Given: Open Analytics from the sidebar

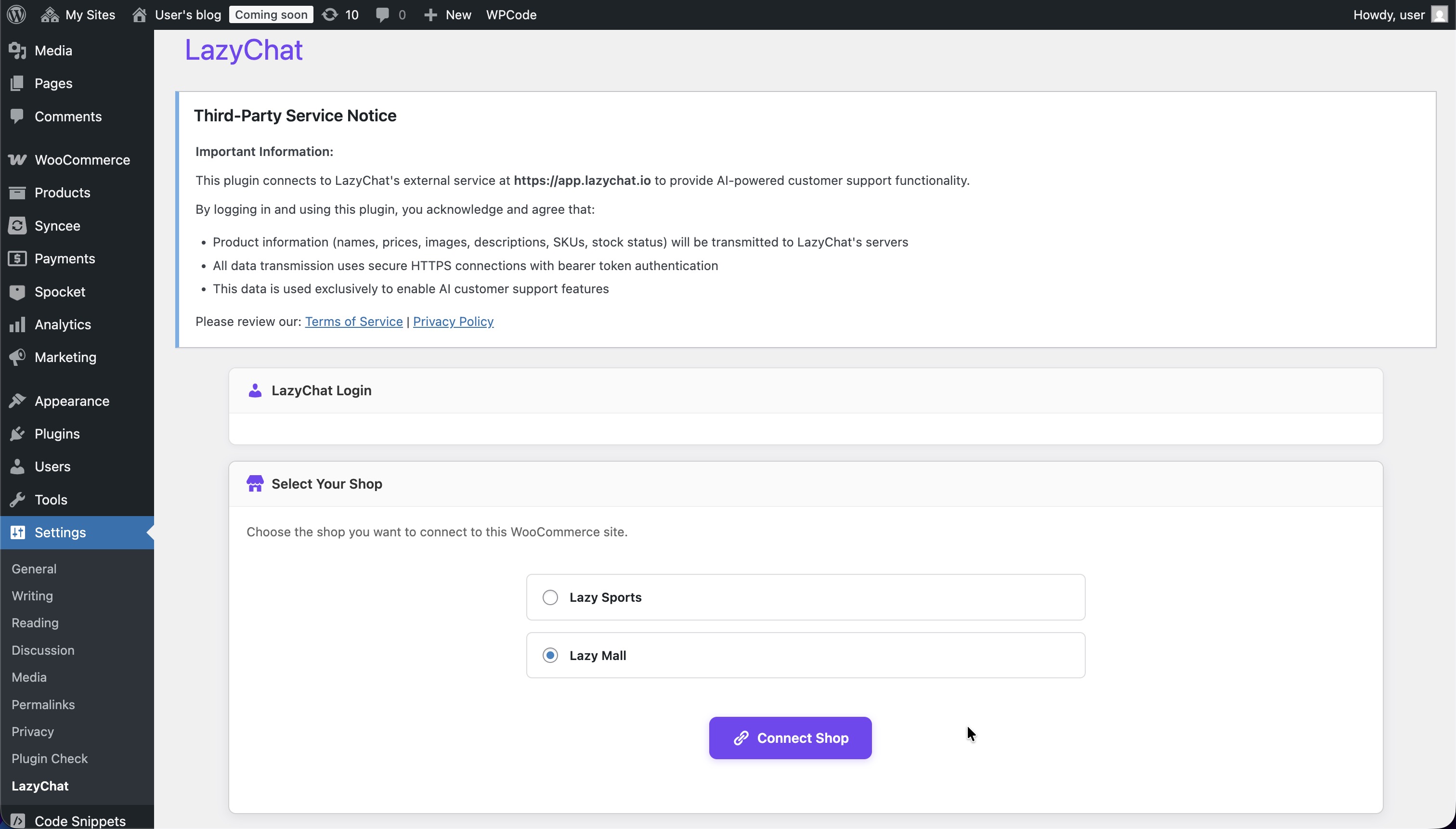Looking at the screenshot, I should 62,324.
